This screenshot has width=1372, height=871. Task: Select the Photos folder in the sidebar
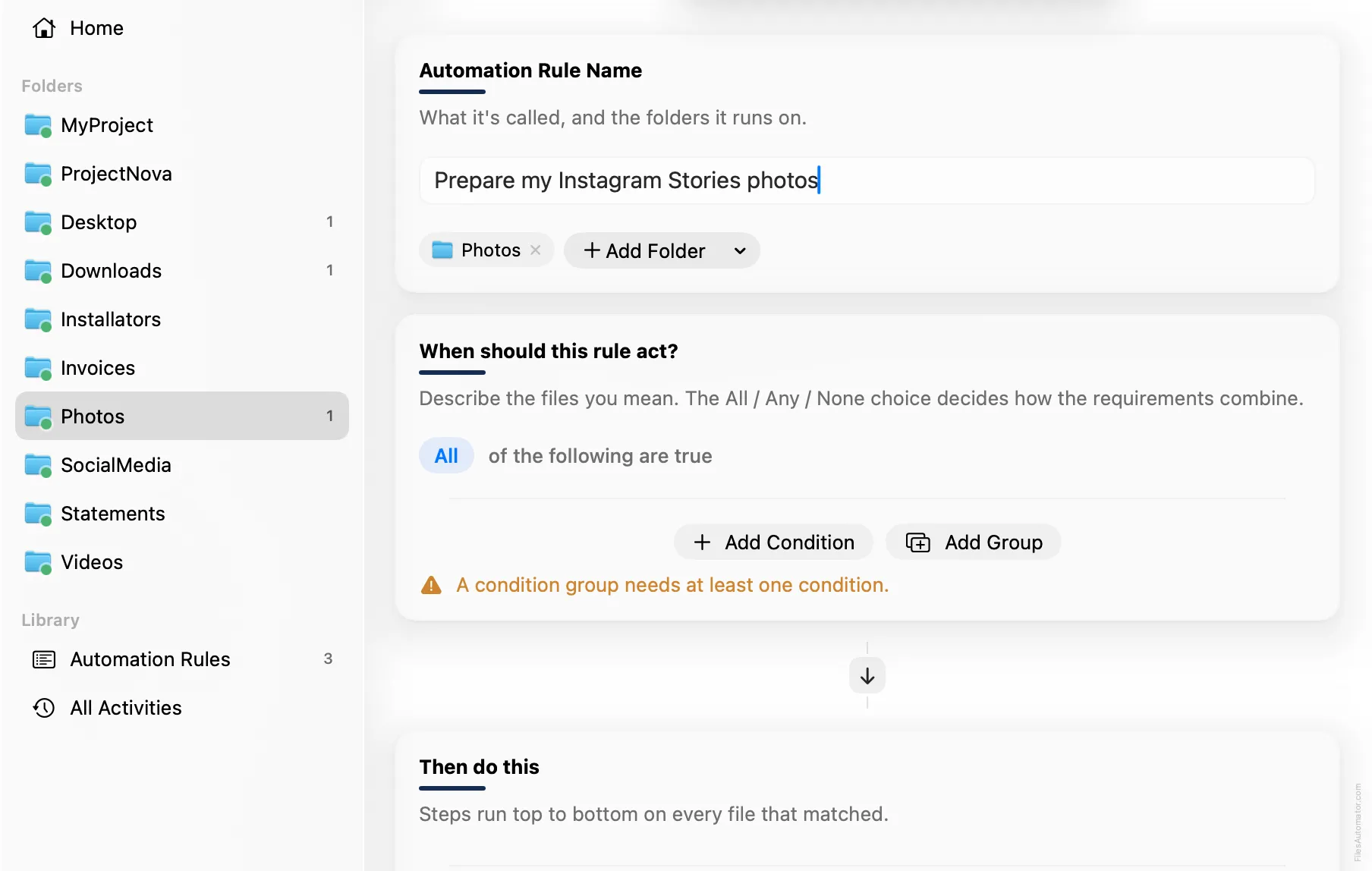(182, 416)
